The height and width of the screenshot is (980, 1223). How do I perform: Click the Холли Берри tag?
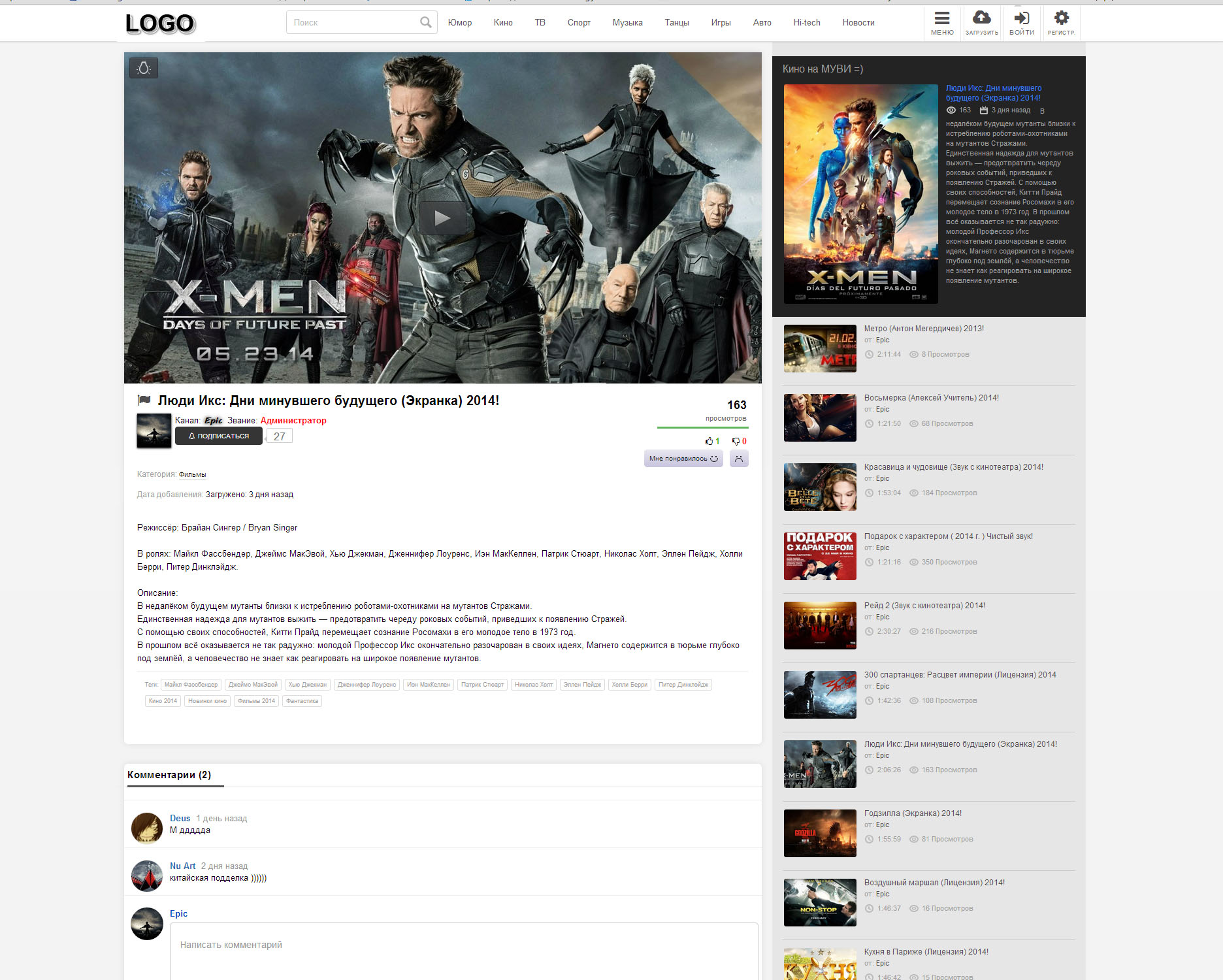[630, 685]
